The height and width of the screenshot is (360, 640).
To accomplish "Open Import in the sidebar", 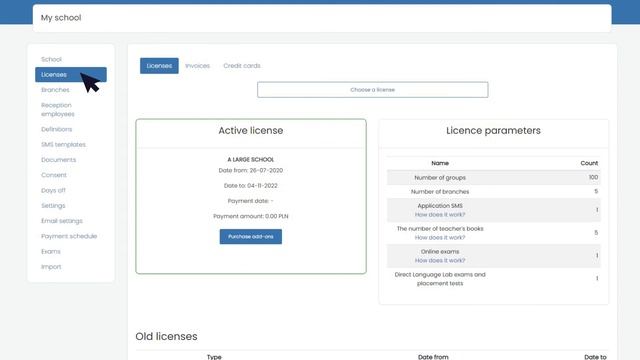I will click(x=51, y=267).
